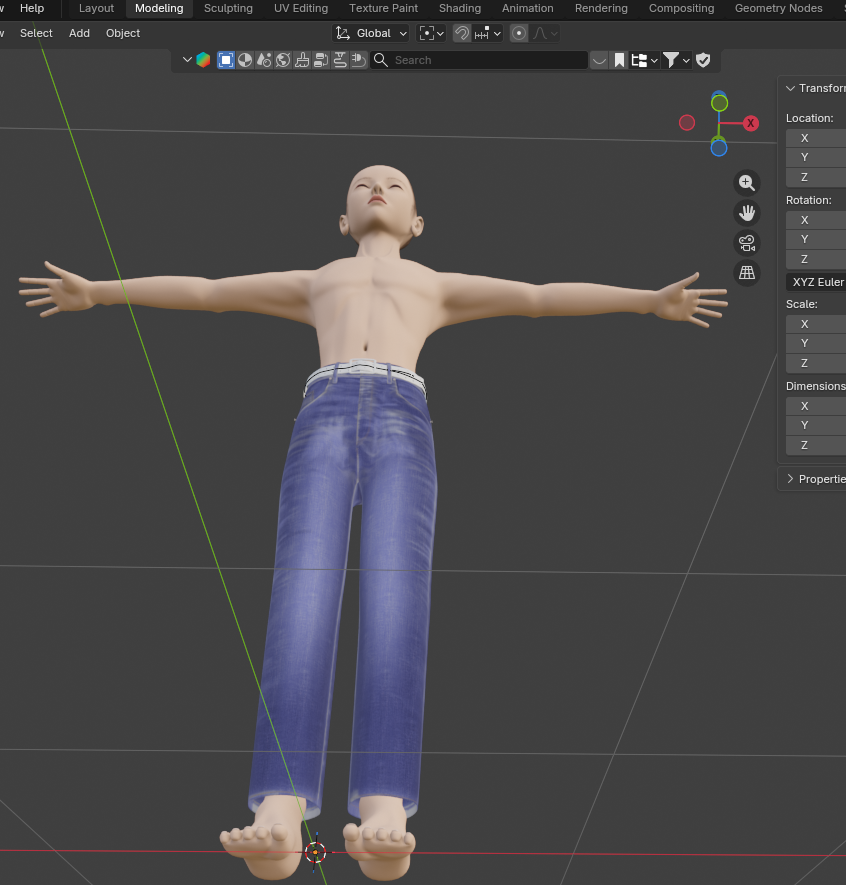This screenshot has height=885, width=846.
Task: Click the bookmark icon right of Search
Action: (619, 60)
